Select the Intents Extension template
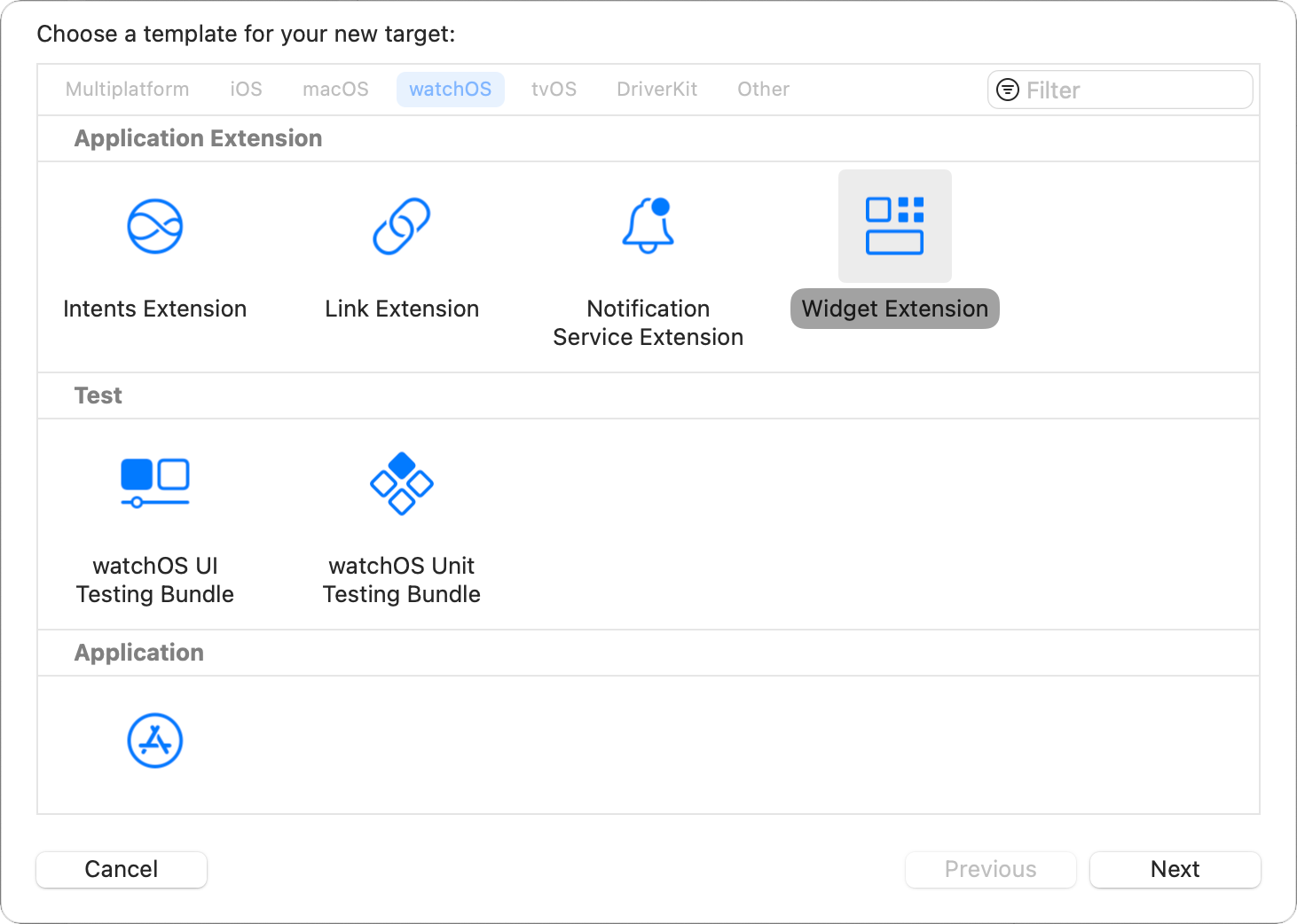This screenshot has width=1297, height=924. pos(155,257)
